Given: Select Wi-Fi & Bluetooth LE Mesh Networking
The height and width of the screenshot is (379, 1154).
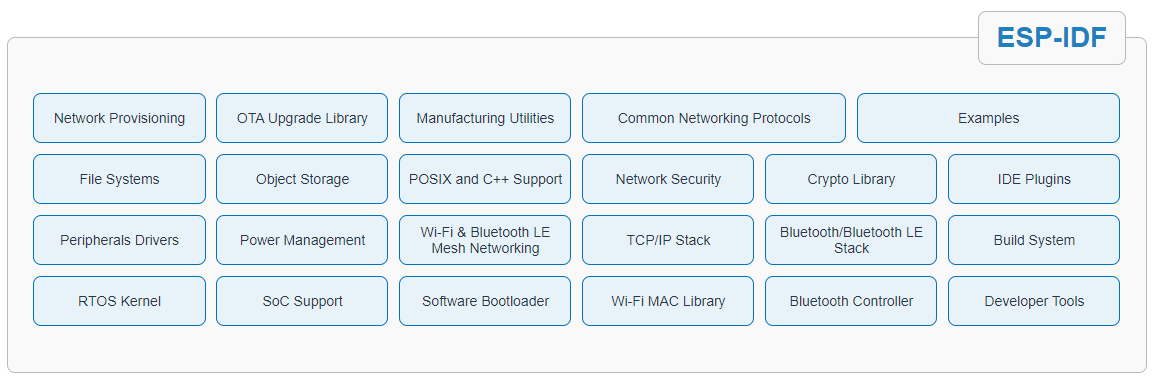Looking at the screenshot, I should (x=485, y=240).
